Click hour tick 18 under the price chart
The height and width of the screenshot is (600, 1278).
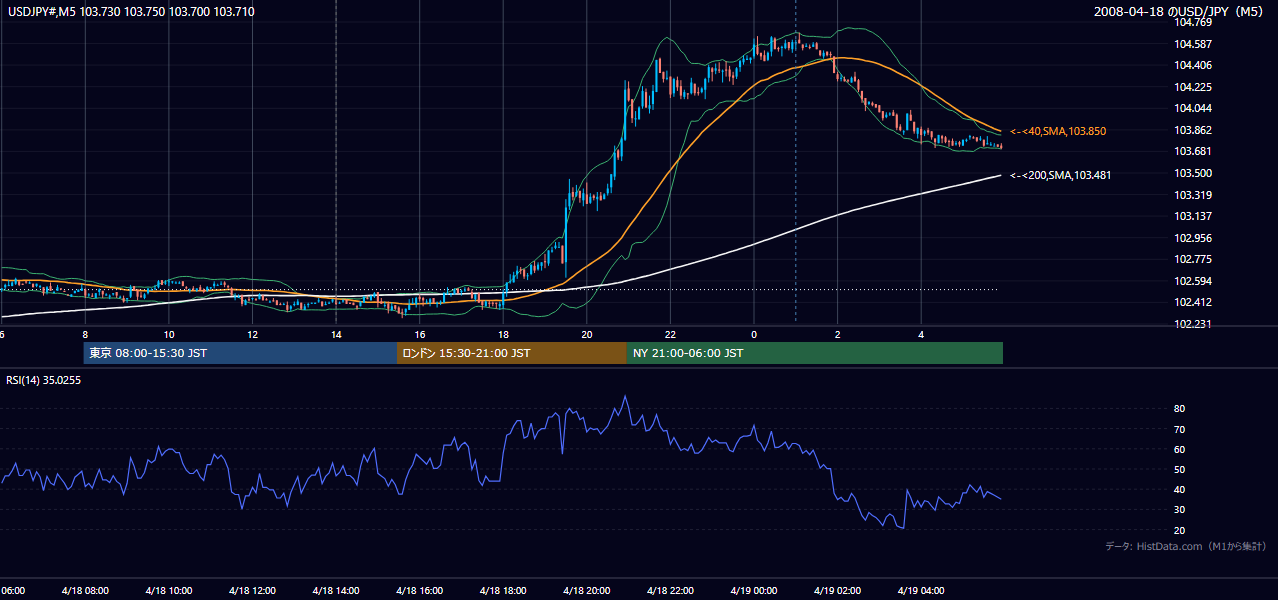[x=503, y=335]
